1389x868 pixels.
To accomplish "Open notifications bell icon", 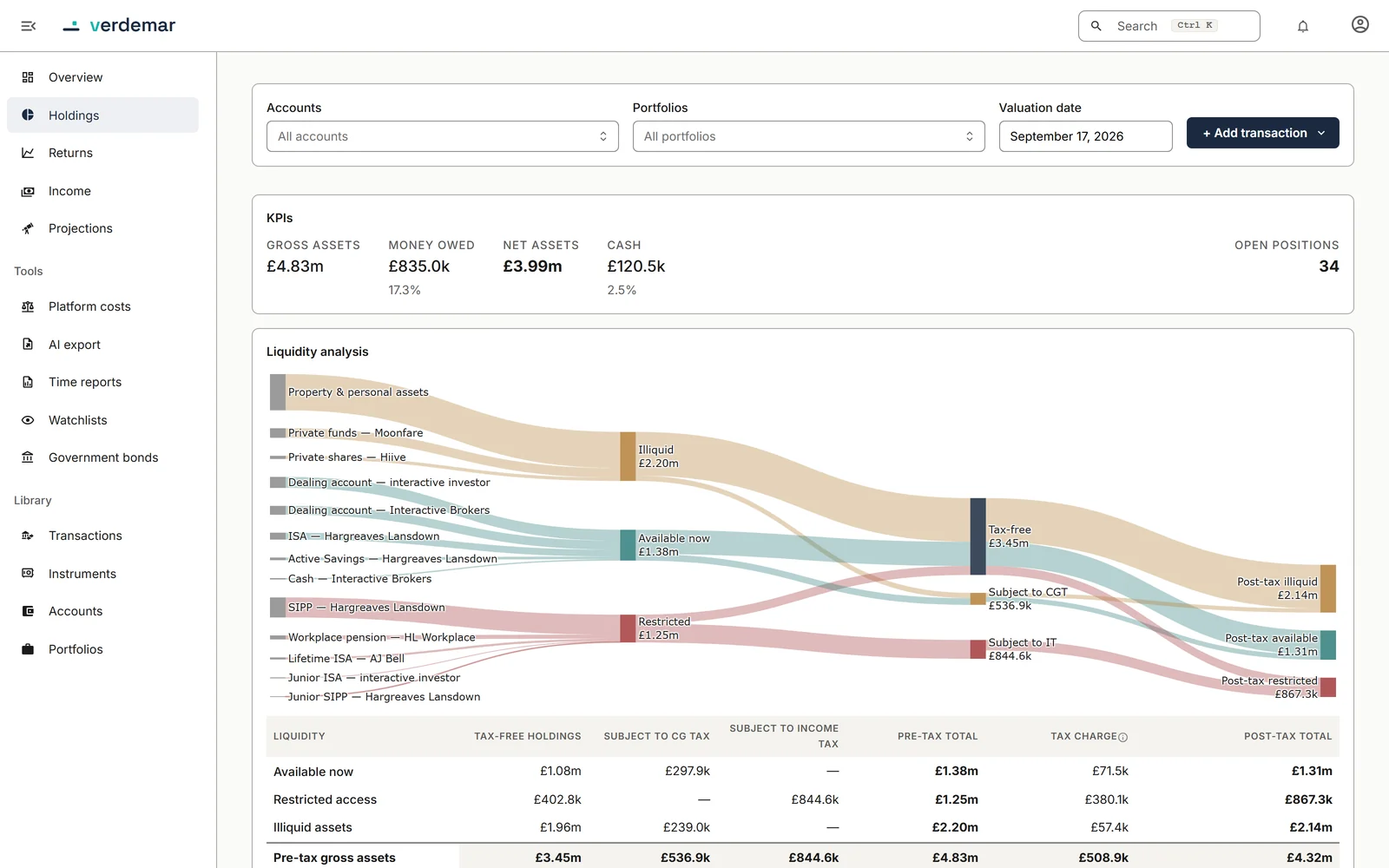I will [x=1303, y=26].
